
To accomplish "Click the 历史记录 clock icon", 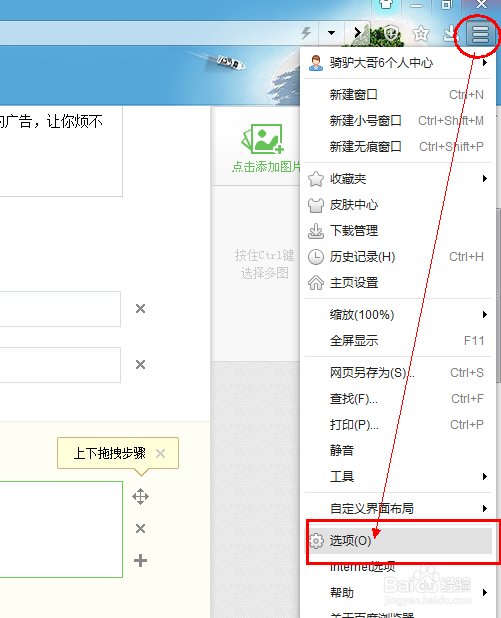I will pyautogui.click(x=316, y=257).
